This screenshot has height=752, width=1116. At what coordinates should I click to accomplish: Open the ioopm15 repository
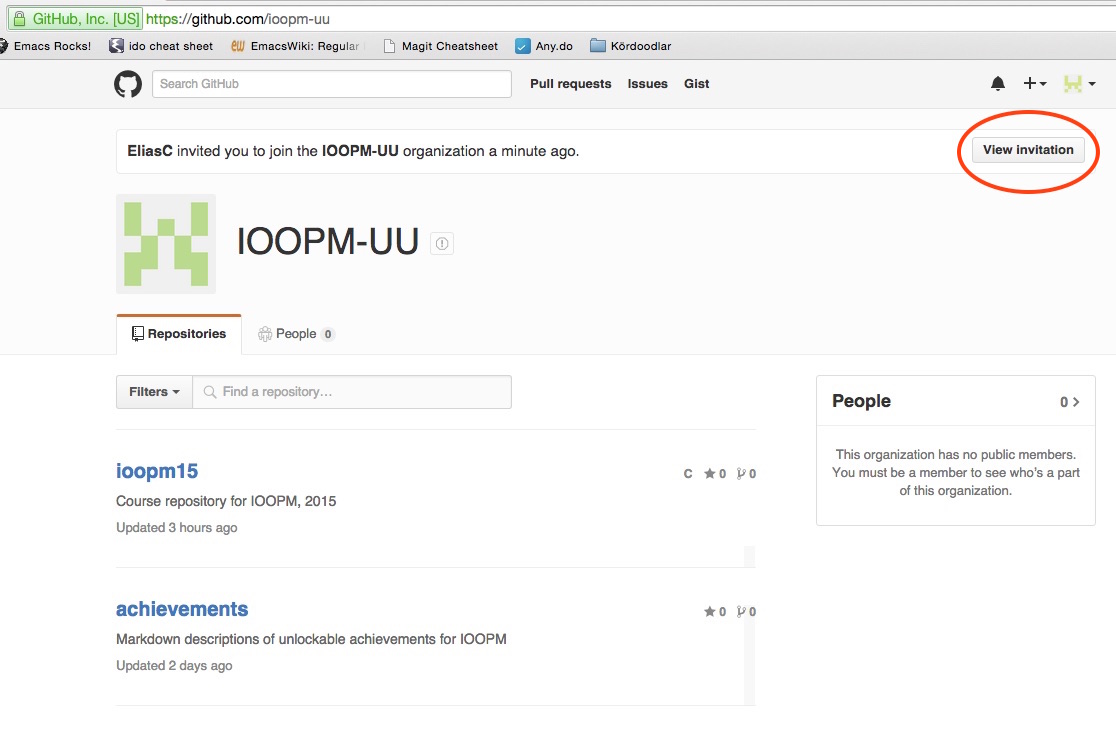coord(157,471)
